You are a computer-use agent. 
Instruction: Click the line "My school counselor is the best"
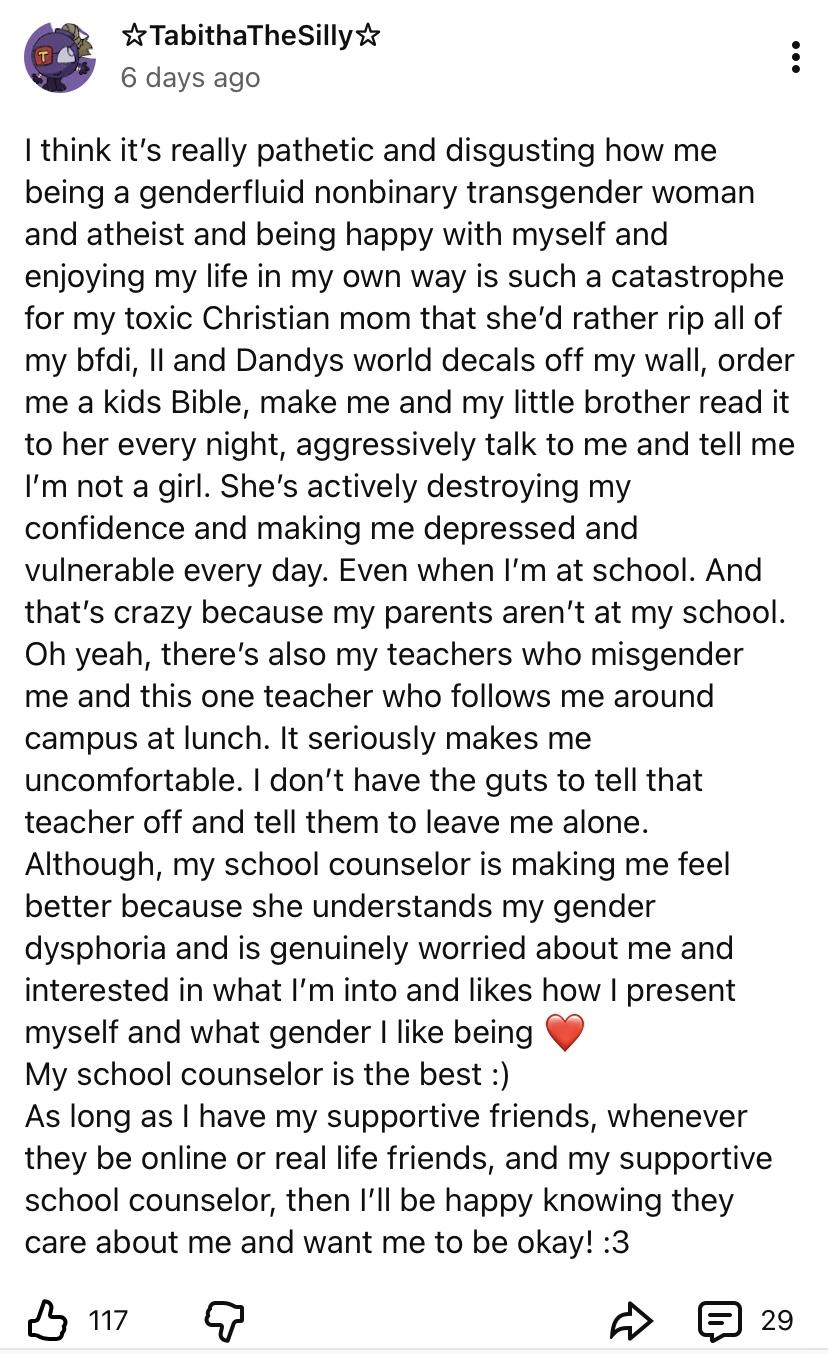click(255, 1074)
